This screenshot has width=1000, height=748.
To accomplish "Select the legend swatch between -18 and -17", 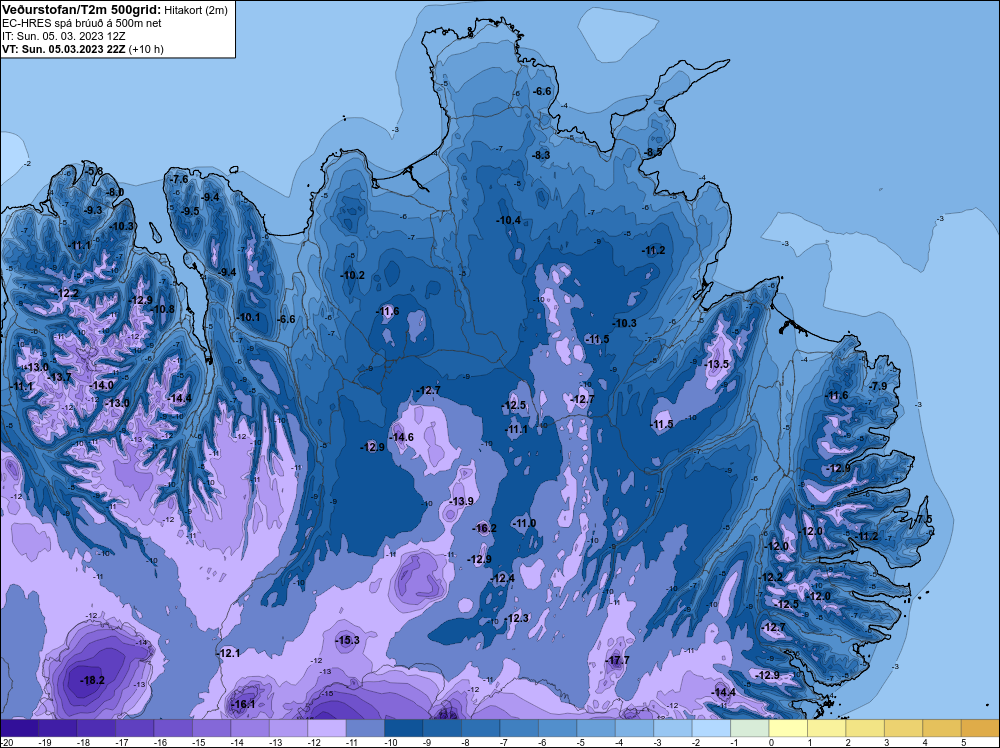I will click(96, 728).
